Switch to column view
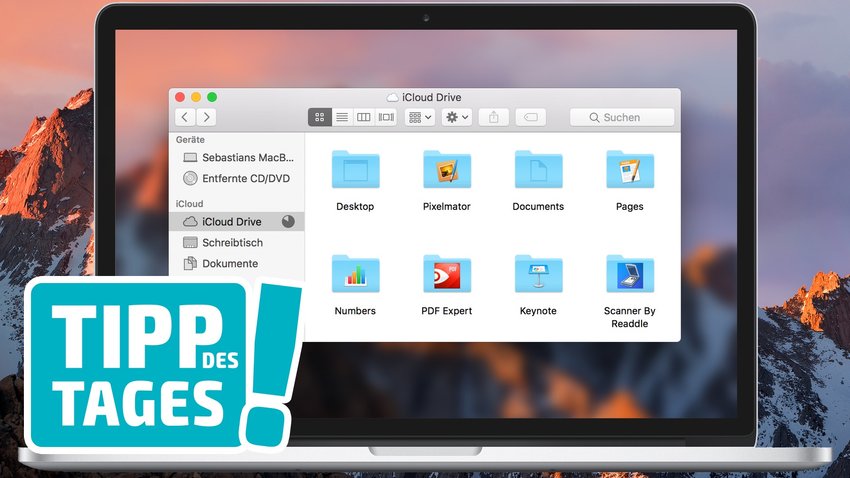This screenshot has height=478, width=850. [364, 117]
